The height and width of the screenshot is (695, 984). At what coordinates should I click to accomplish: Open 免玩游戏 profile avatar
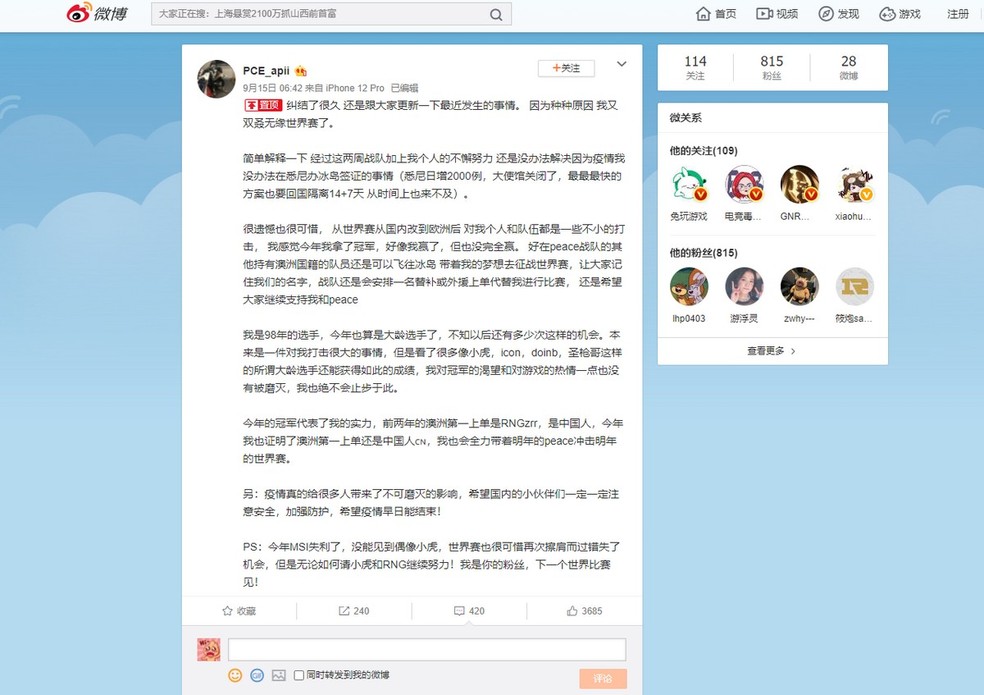(689, 185)
